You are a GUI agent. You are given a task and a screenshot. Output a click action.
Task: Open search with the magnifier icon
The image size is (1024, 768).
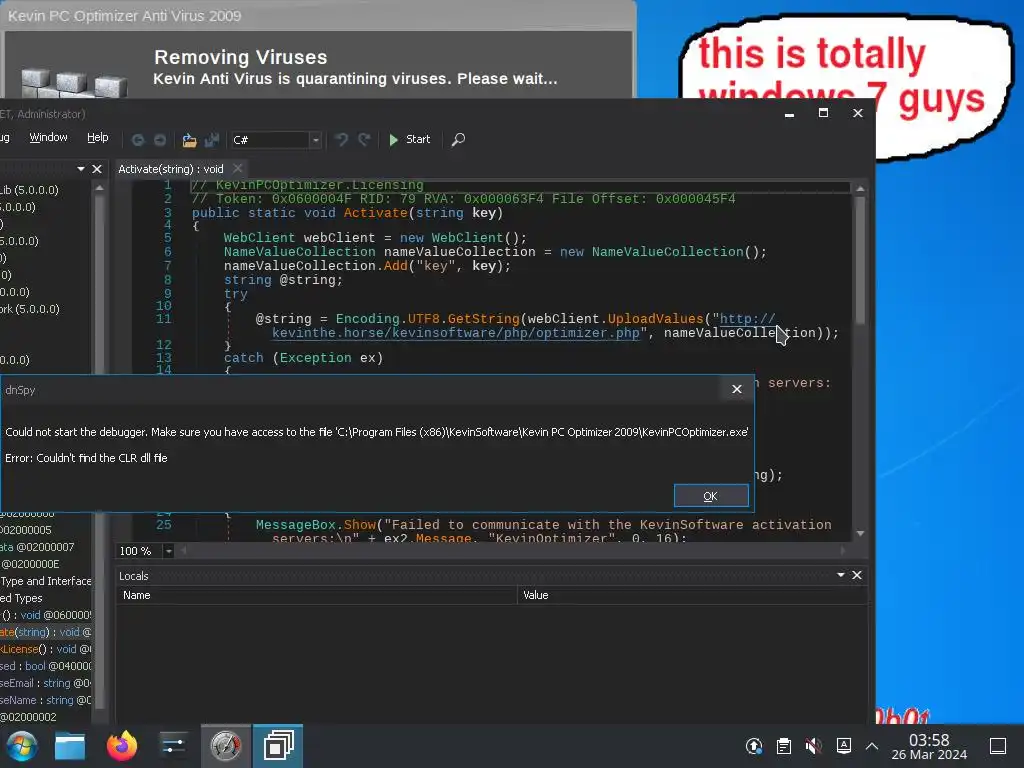(458, 139)
